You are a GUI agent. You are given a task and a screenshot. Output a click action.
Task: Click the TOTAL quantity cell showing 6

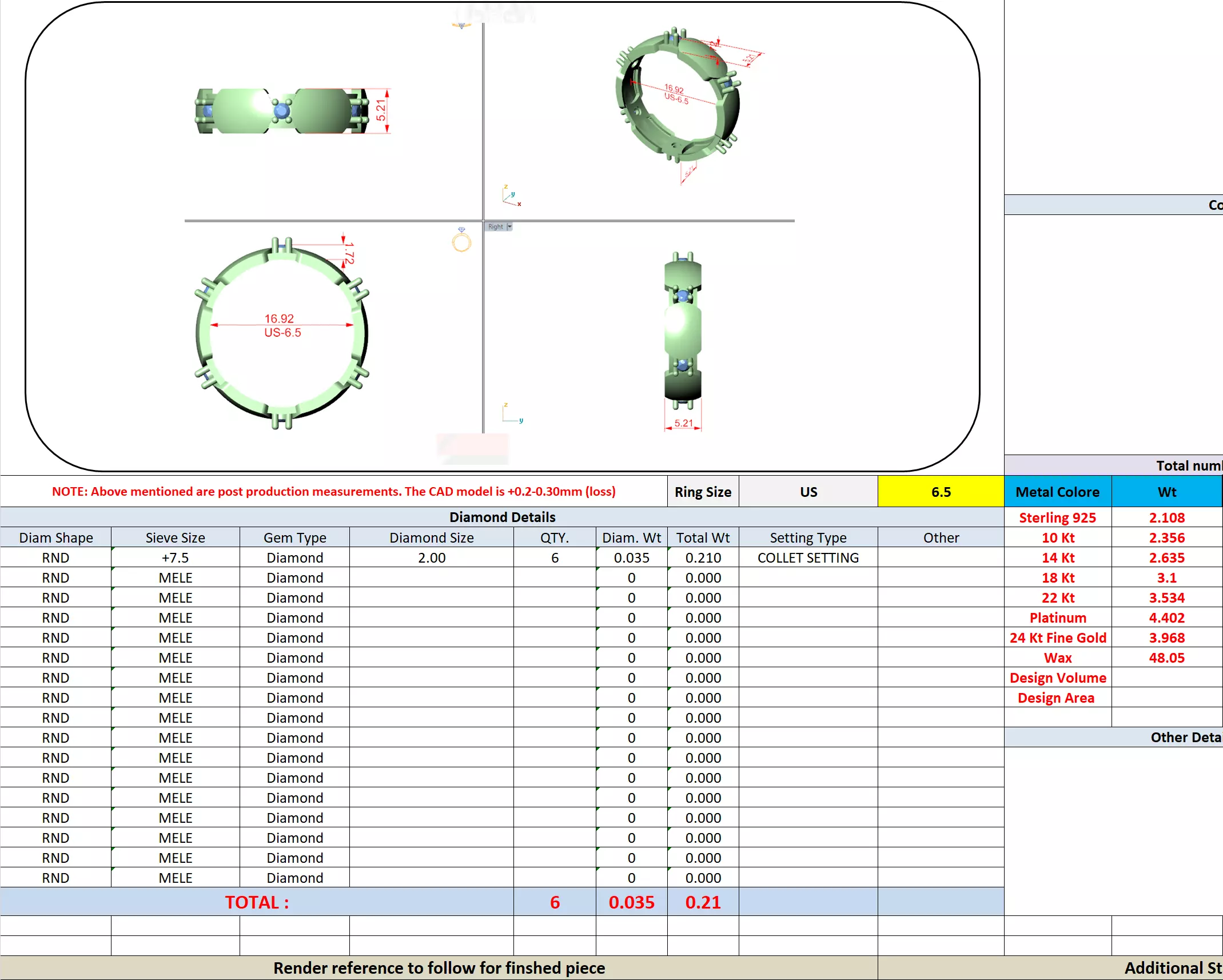(x=554, y=902)
